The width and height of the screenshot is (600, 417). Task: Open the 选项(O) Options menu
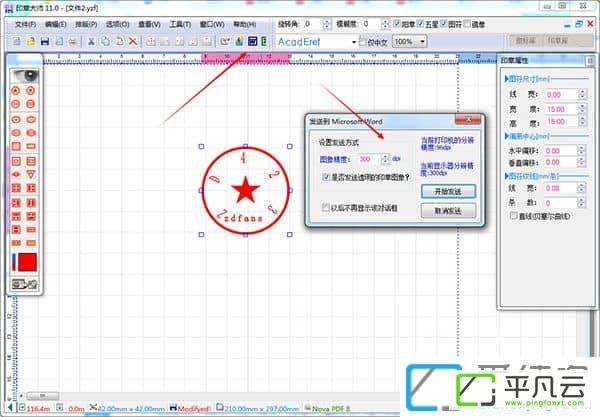click(x=117, y=24)
